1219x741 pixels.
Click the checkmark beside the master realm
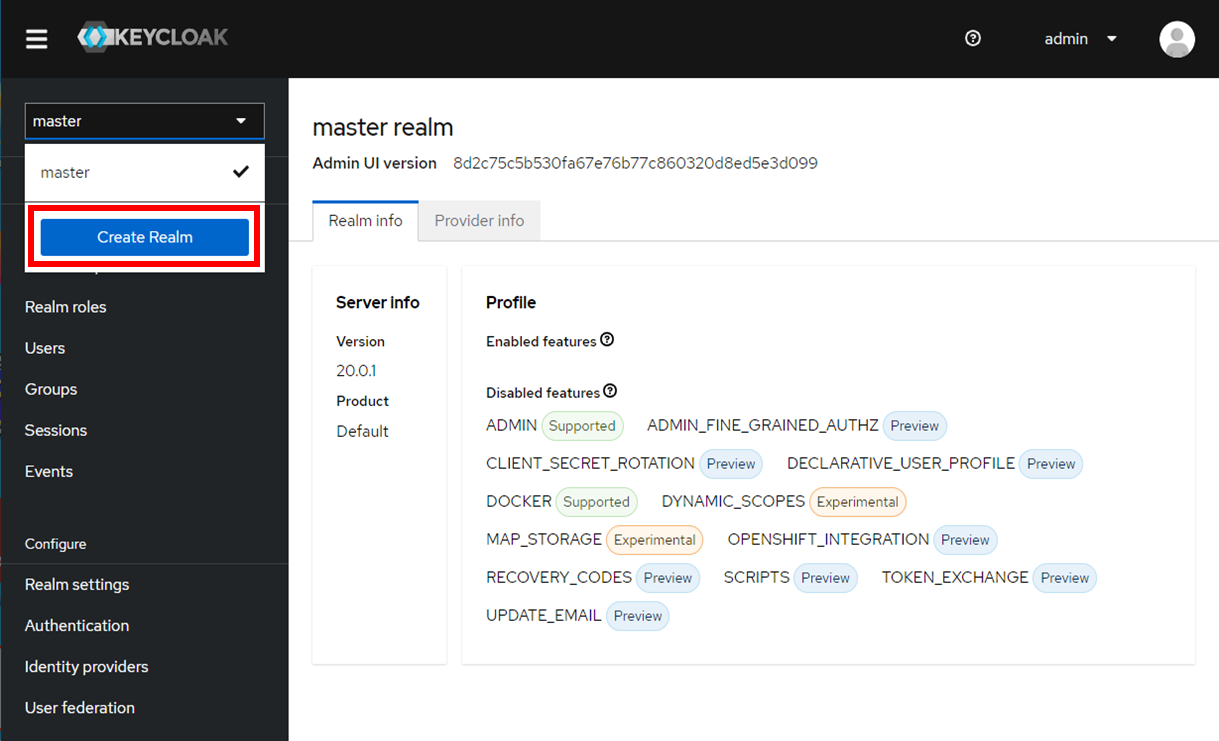[241, 171]
